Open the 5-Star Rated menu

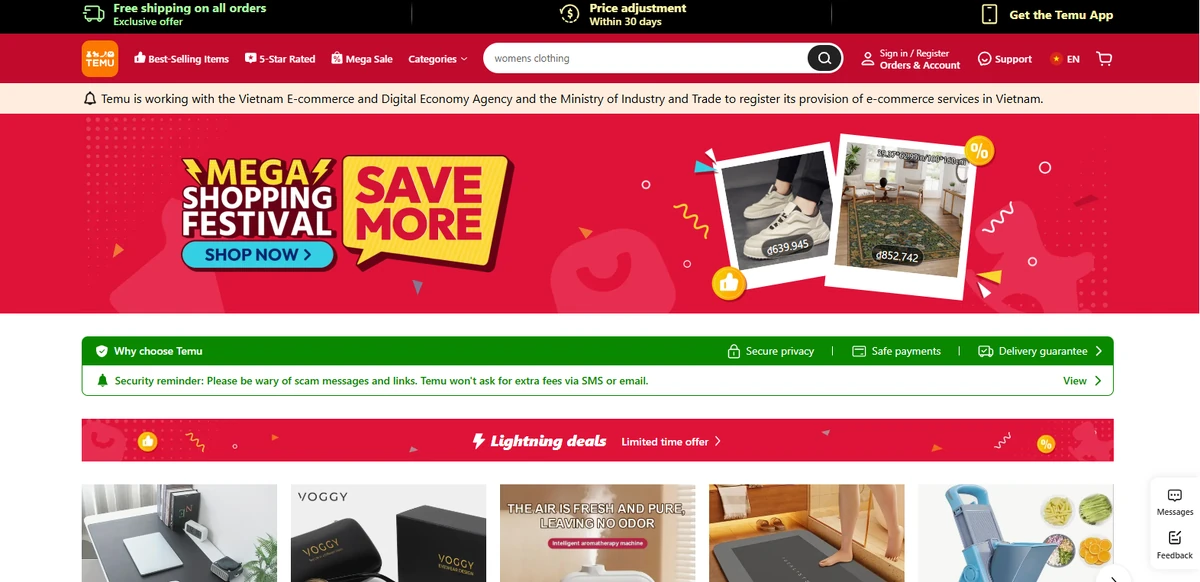[x=280, y=59]
